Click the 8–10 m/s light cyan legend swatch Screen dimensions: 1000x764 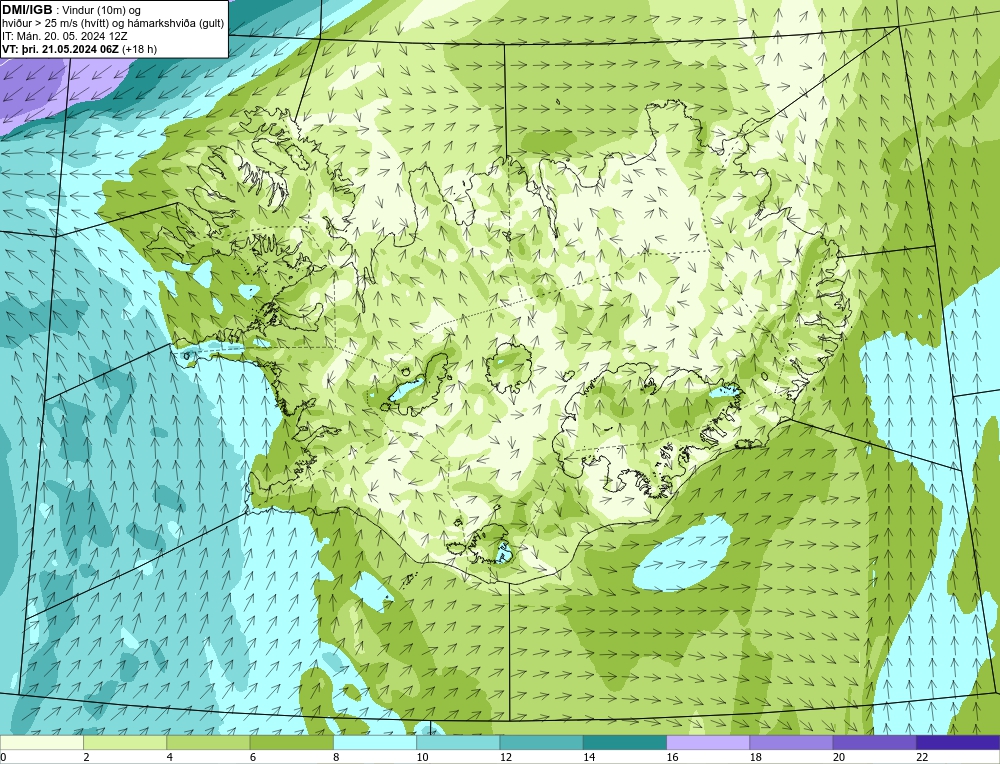pos(375,742)
